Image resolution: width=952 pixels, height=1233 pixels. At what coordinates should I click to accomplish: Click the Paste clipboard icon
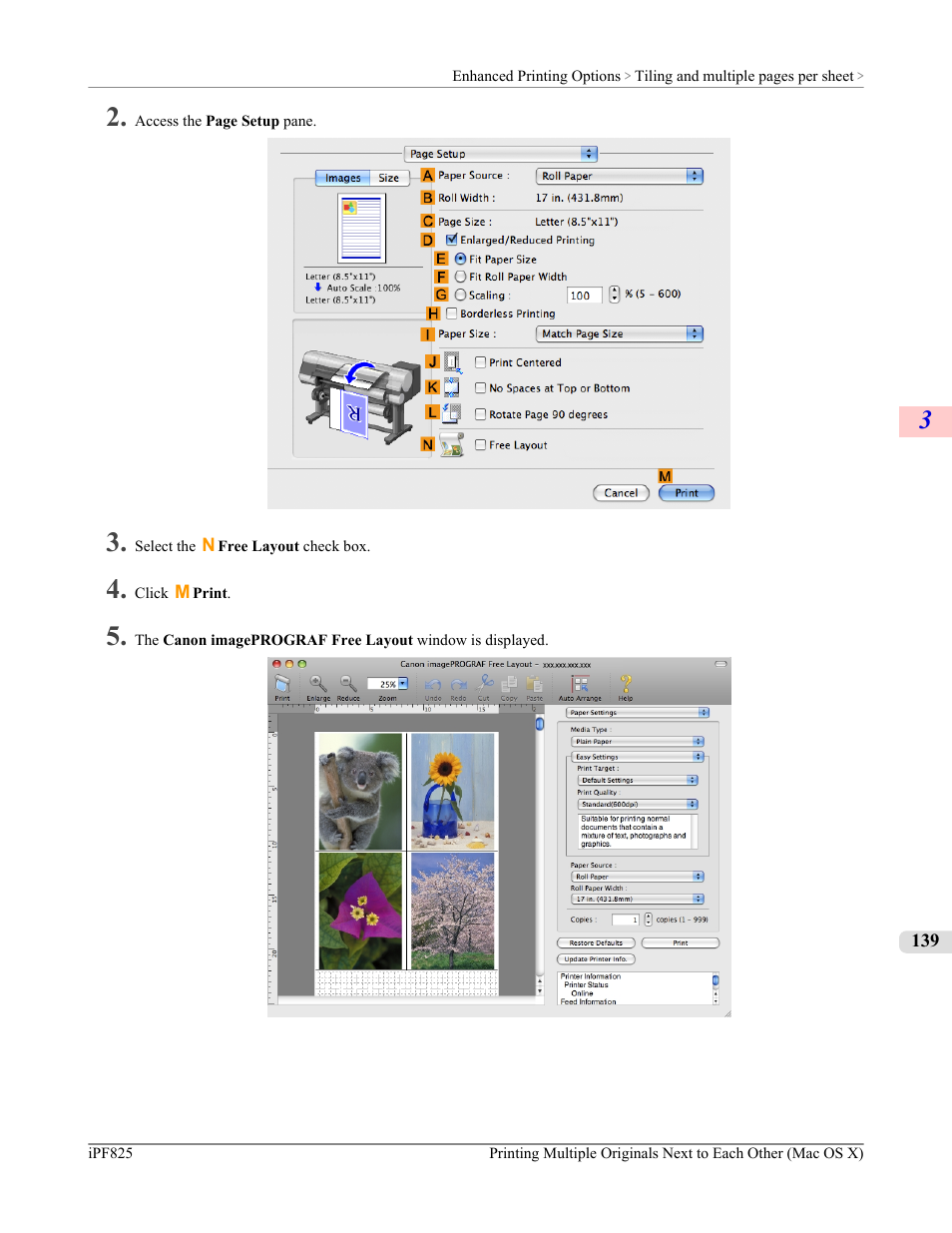coord(535,684)
